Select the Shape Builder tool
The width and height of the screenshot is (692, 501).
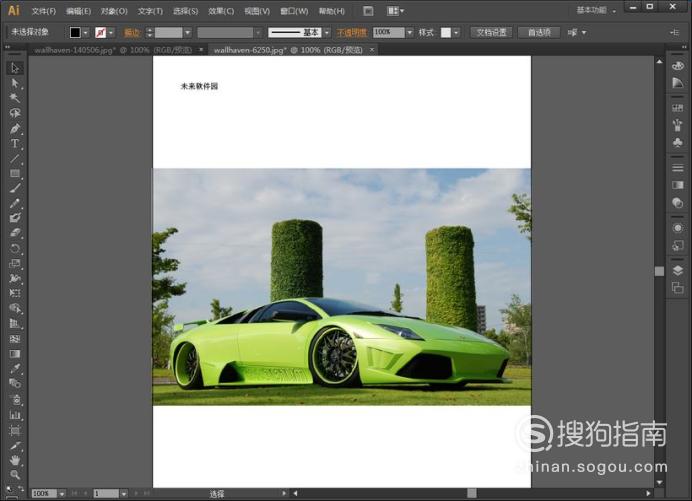tap(15, 308)
